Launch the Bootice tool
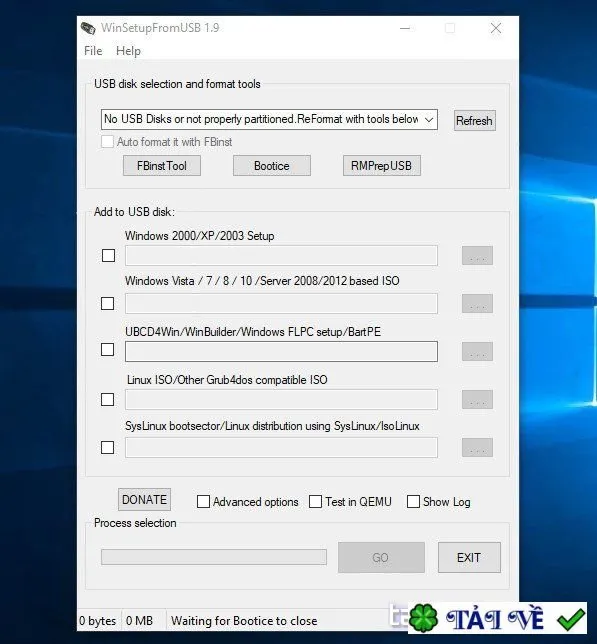Screen dimensions: 597x644 pyautogui.click(x=272, y=166)
